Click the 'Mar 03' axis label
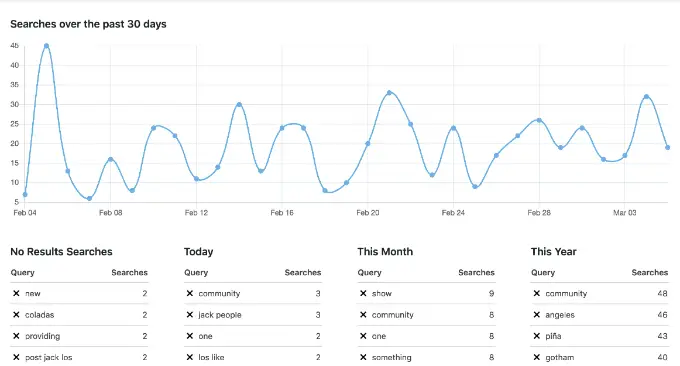680x366 pixels. coord(624,212)
